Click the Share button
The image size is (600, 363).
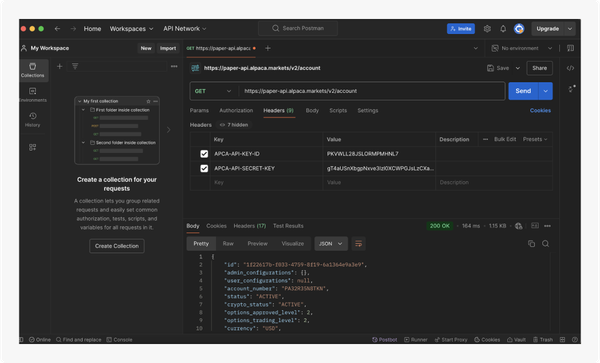pyautogui.click(x=540, y=68)
